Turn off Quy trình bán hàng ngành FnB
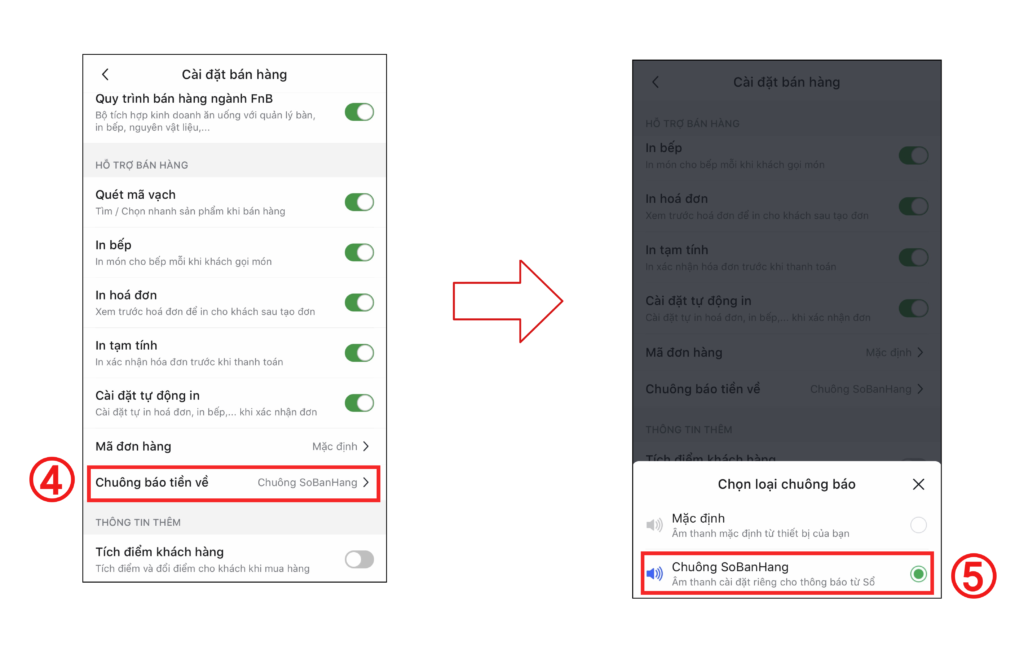This screenshot has height=645, width=1024. 359,112
